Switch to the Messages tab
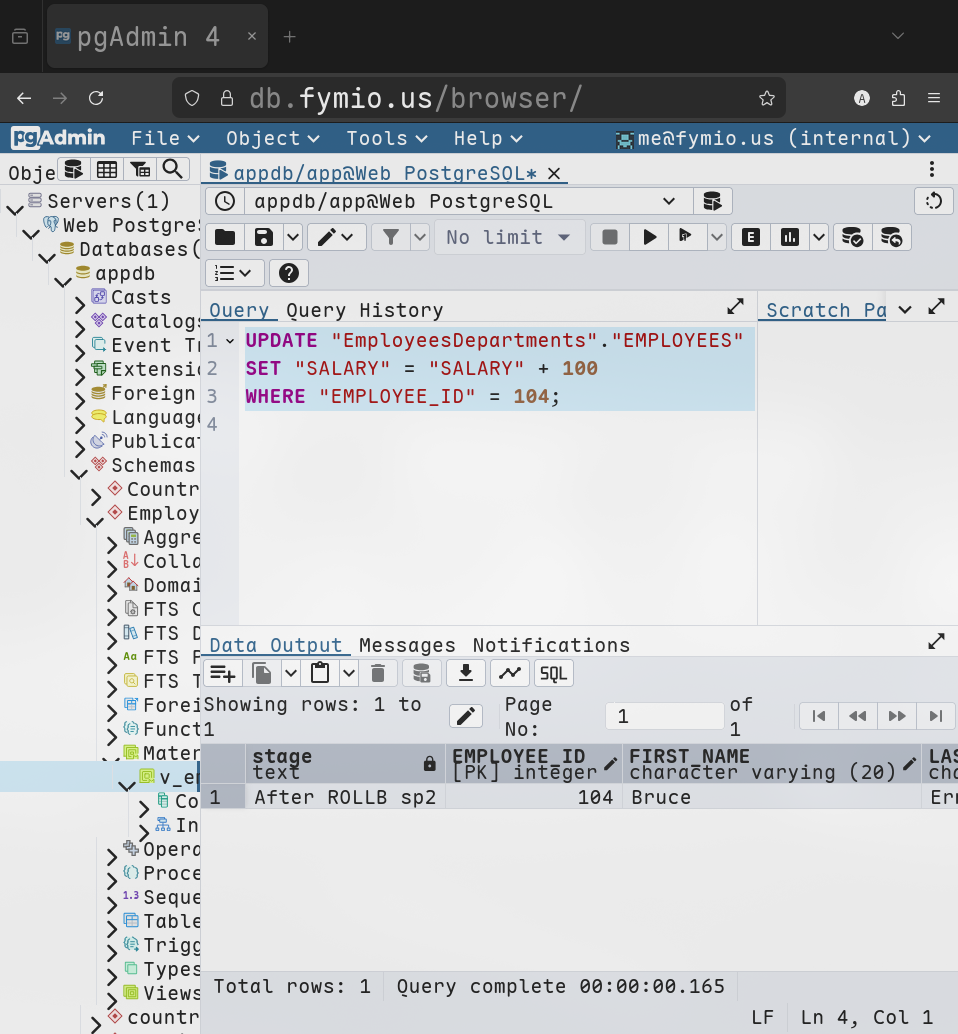Image resolution: width=958 pixels, height=1034 pixels. (407, 645)
